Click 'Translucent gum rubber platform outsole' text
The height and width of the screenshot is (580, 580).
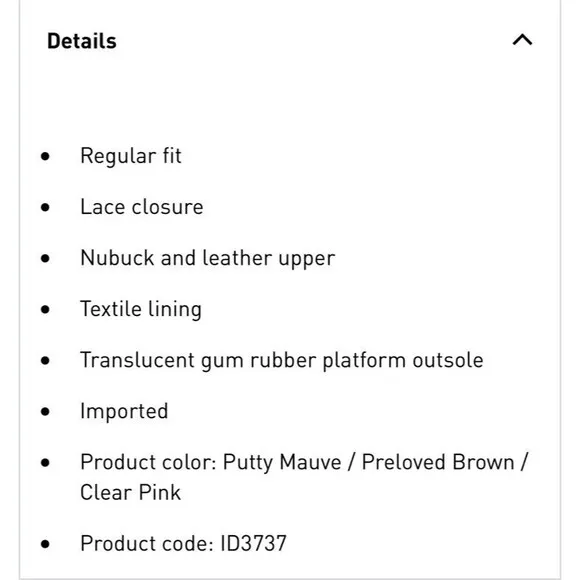[282, 361]
